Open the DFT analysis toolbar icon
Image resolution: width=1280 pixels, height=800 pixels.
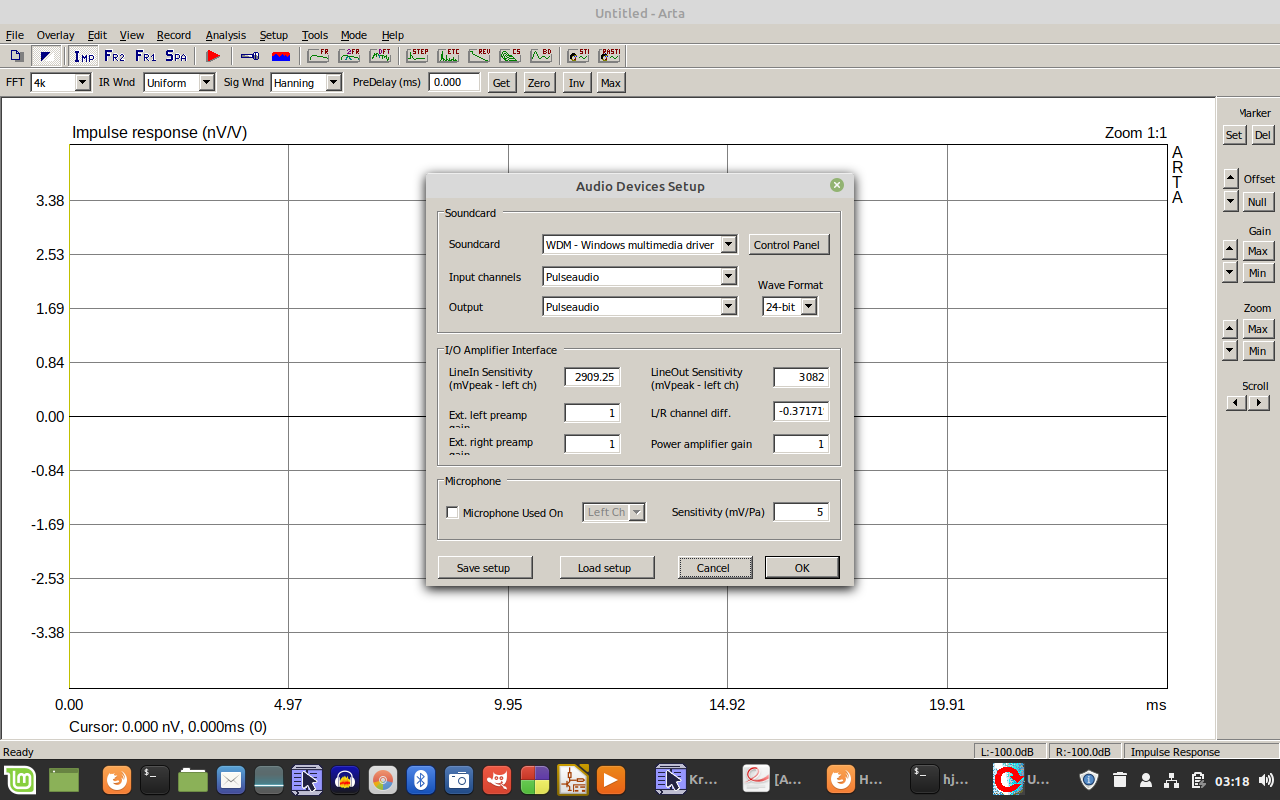pos(380,56)
